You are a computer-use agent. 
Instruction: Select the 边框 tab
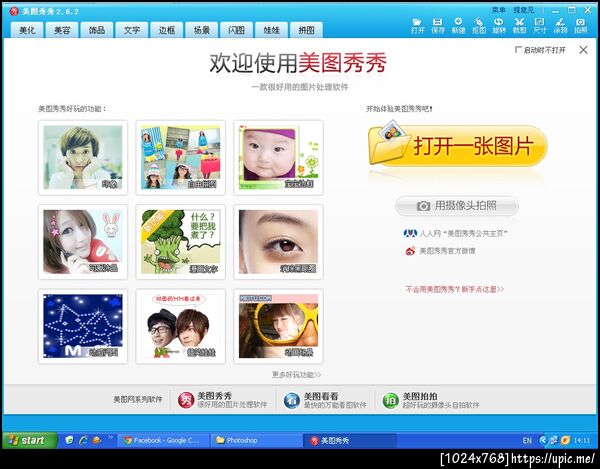point(166,30)
